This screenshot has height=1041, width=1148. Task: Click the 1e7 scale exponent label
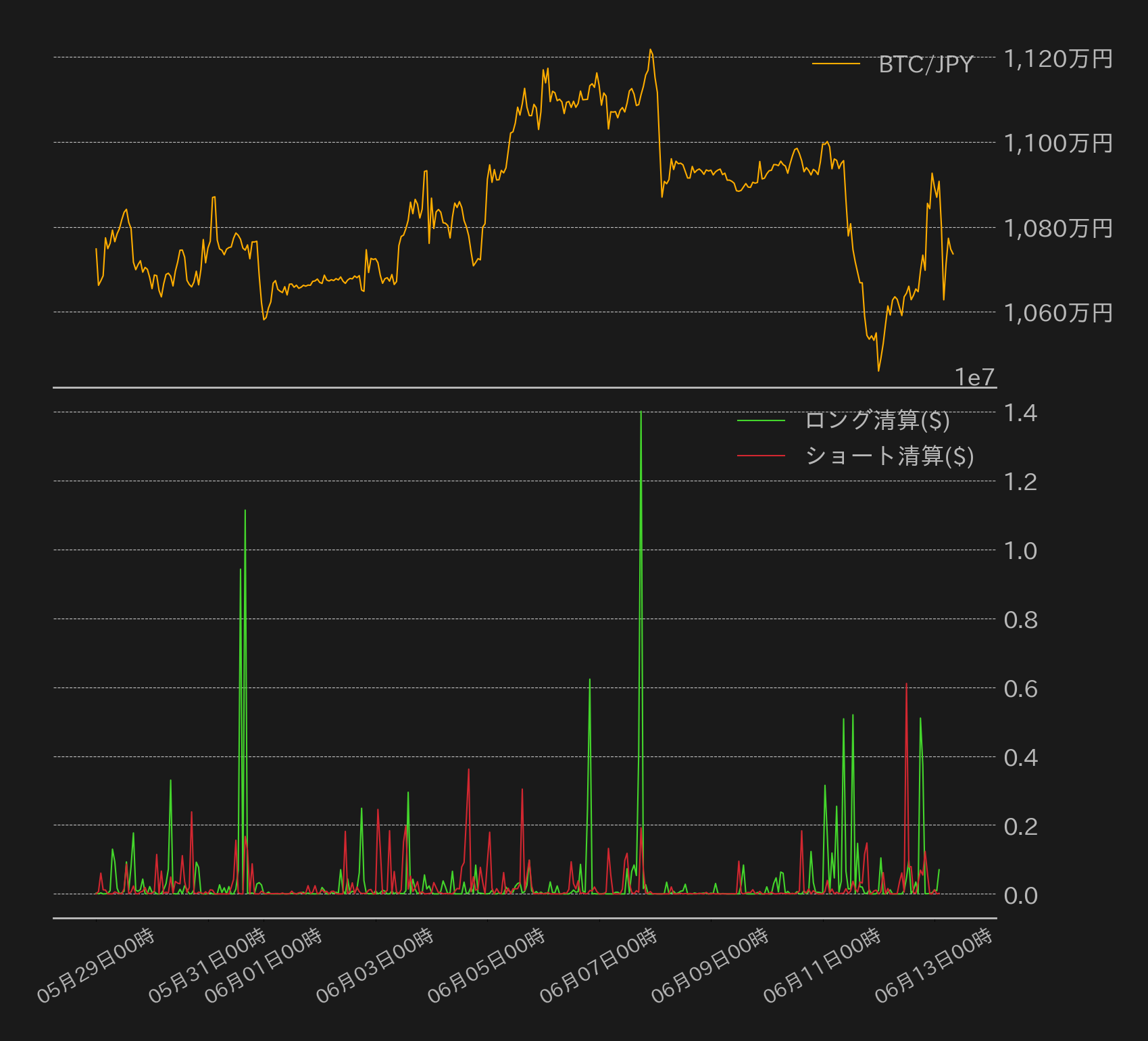coord(975,377)
